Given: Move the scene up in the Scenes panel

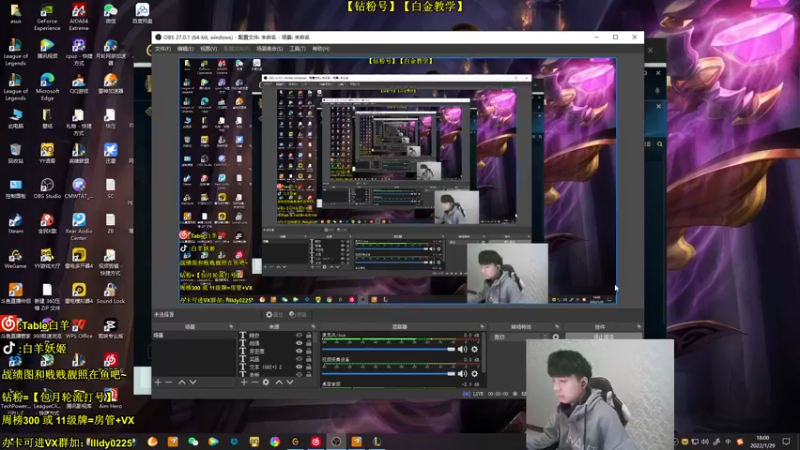Looking at the screenshot, I should [182, 382].
